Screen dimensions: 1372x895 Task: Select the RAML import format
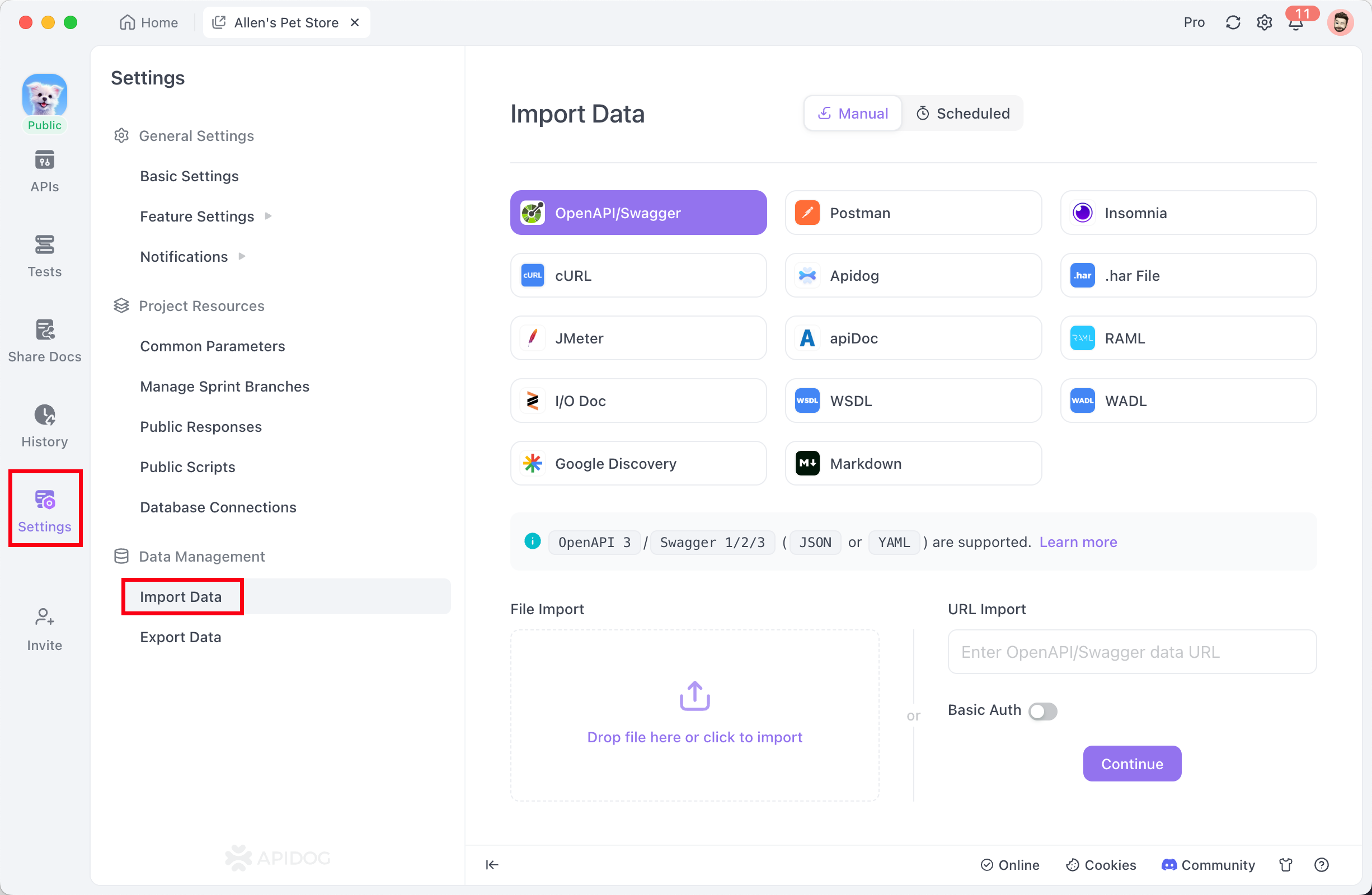[x=1188, y=338]
